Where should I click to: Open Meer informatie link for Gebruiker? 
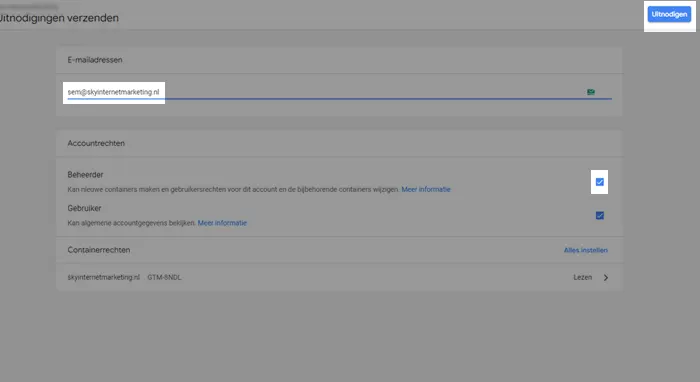[x=222, y=223]
